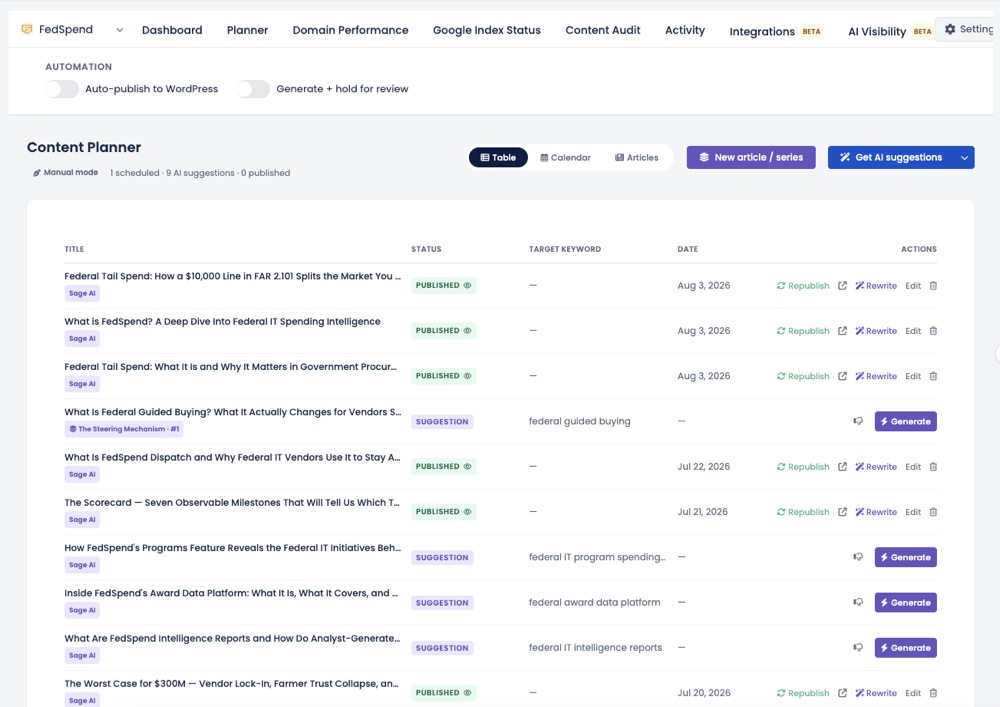Image resolution: width=1000 pixels, height=707 pixels.
Task: Open the Dashboard tab
Action: (x=172, y=30)
